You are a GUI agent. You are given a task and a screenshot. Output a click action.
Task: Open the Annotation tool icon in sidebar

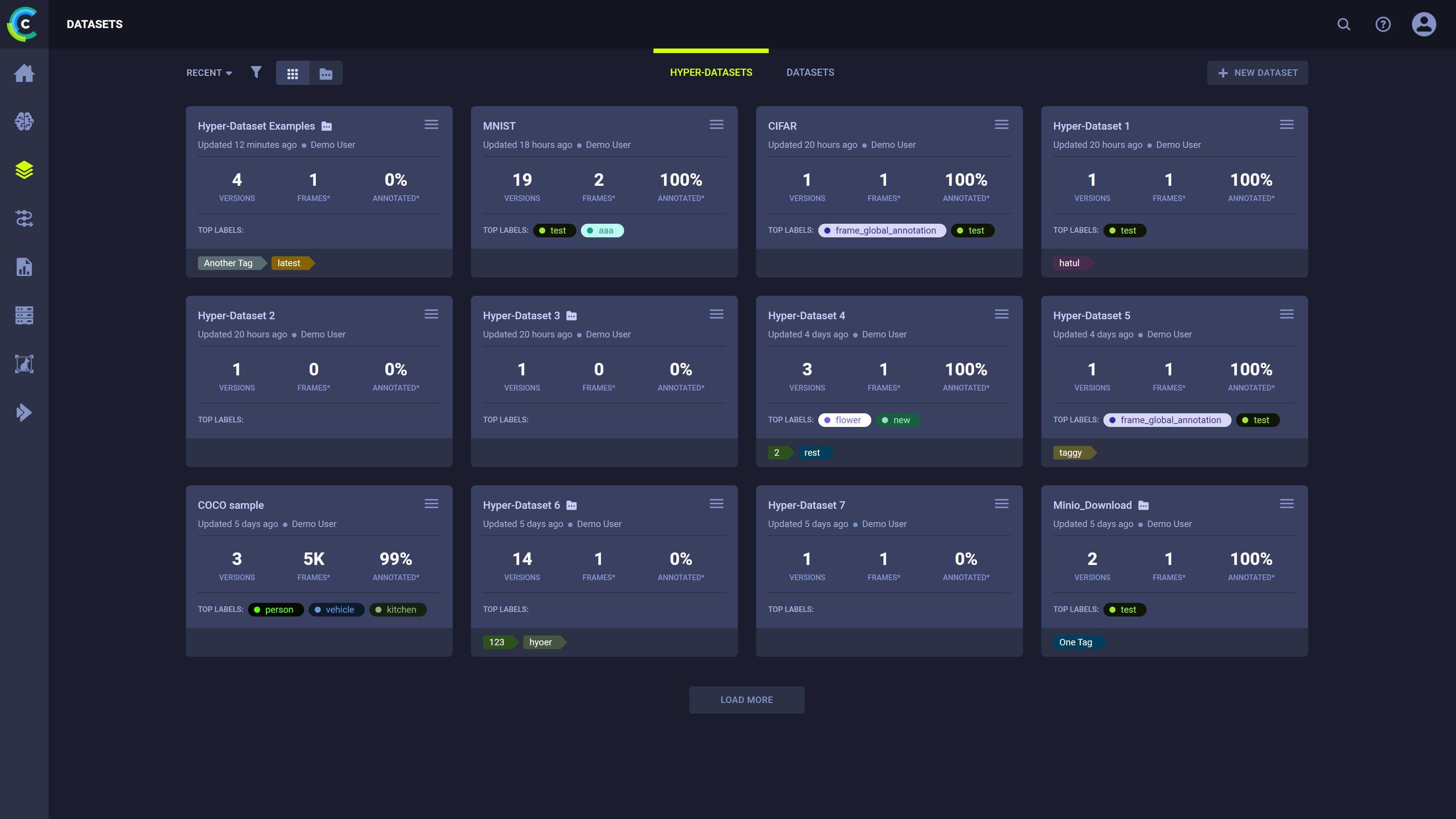(24, 364)
